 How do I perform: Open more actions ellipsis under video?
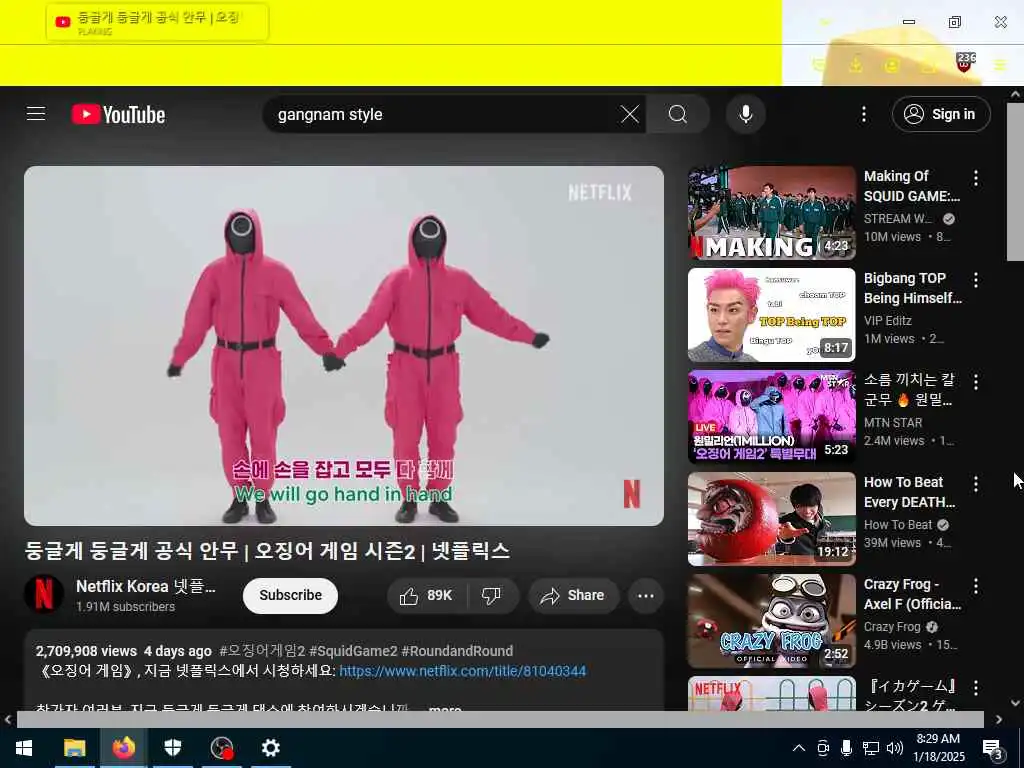click(645, 596)
